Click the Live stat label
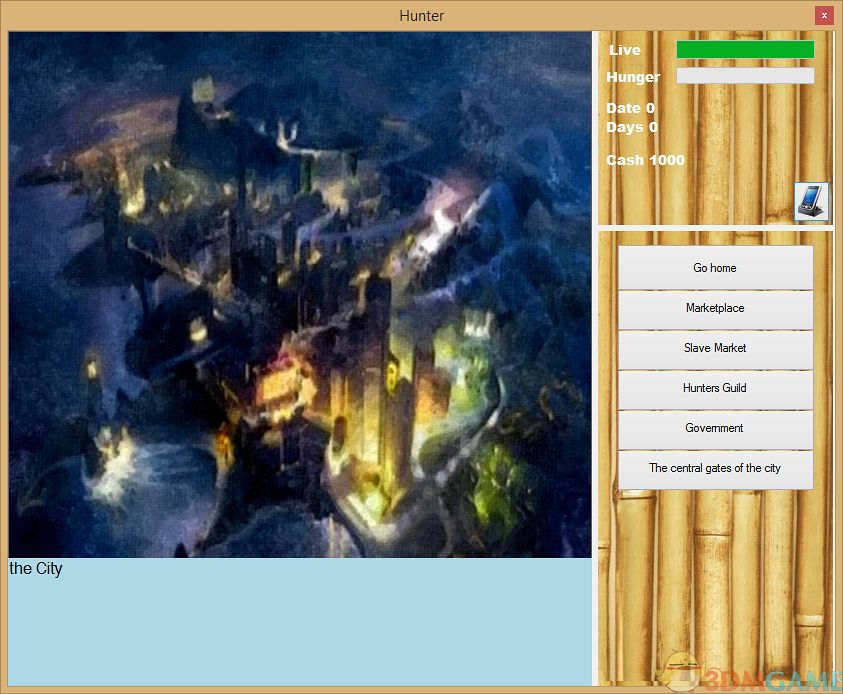 (625, 50)
